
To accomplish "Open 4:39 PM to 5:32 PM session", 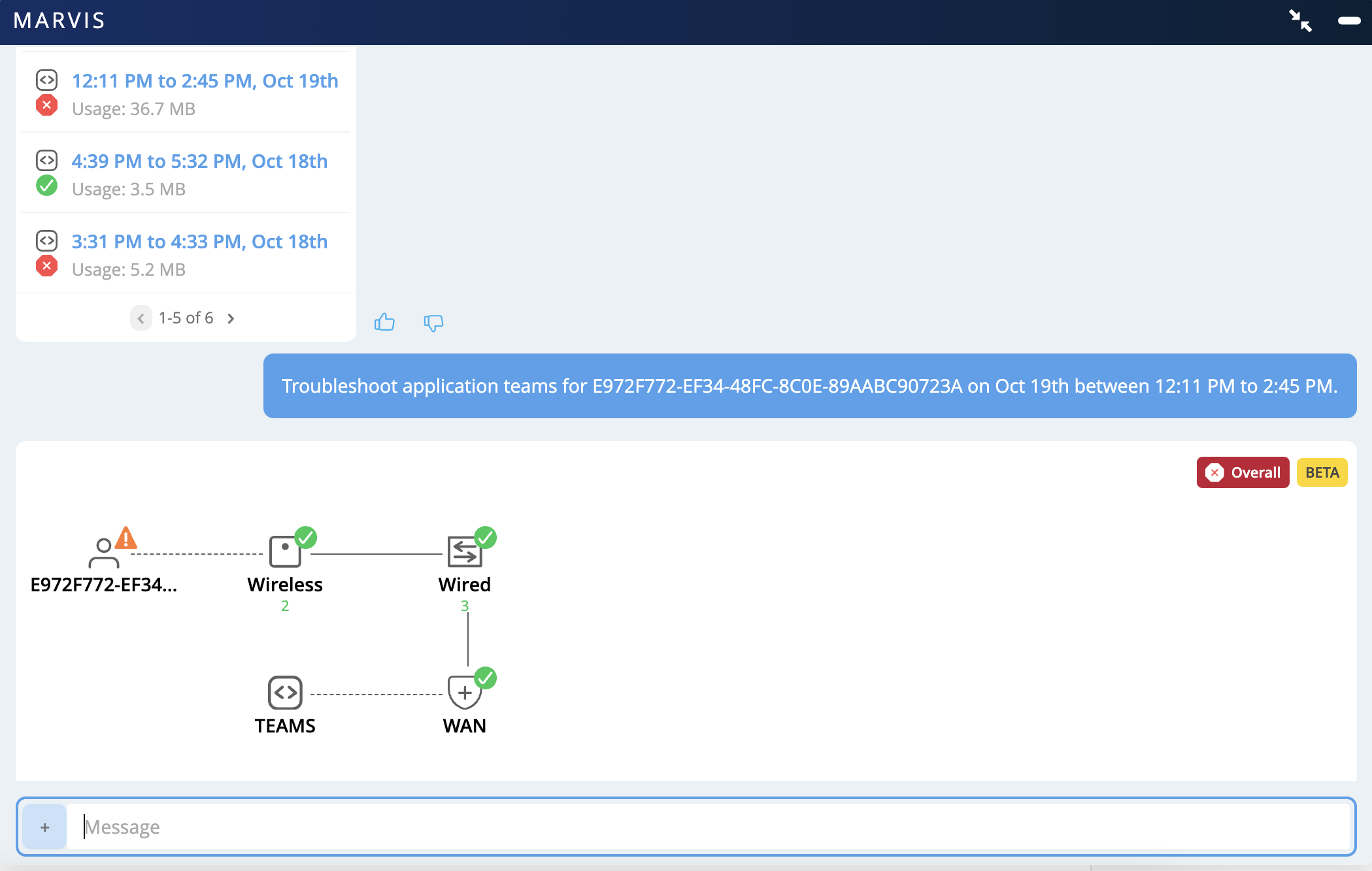I will tap(199, 161).
